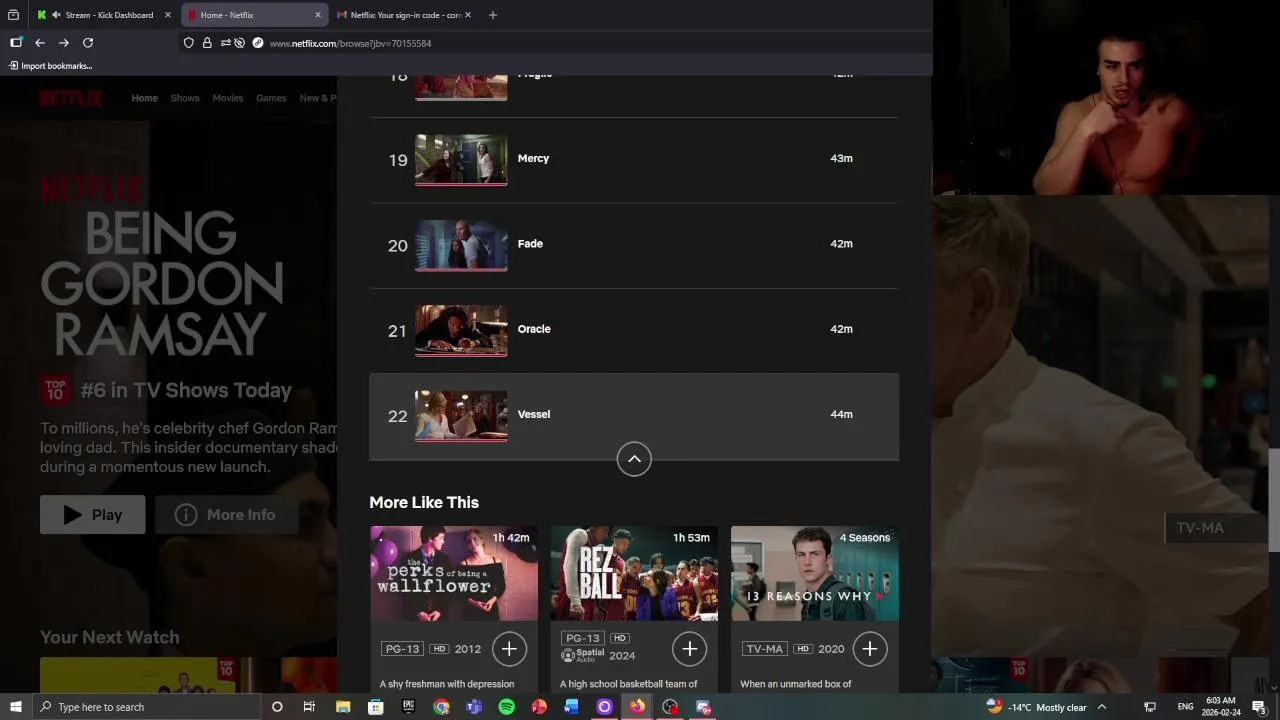Open Word from taskbar
This screenshot has height=720, width=1280.
point(571,707)
